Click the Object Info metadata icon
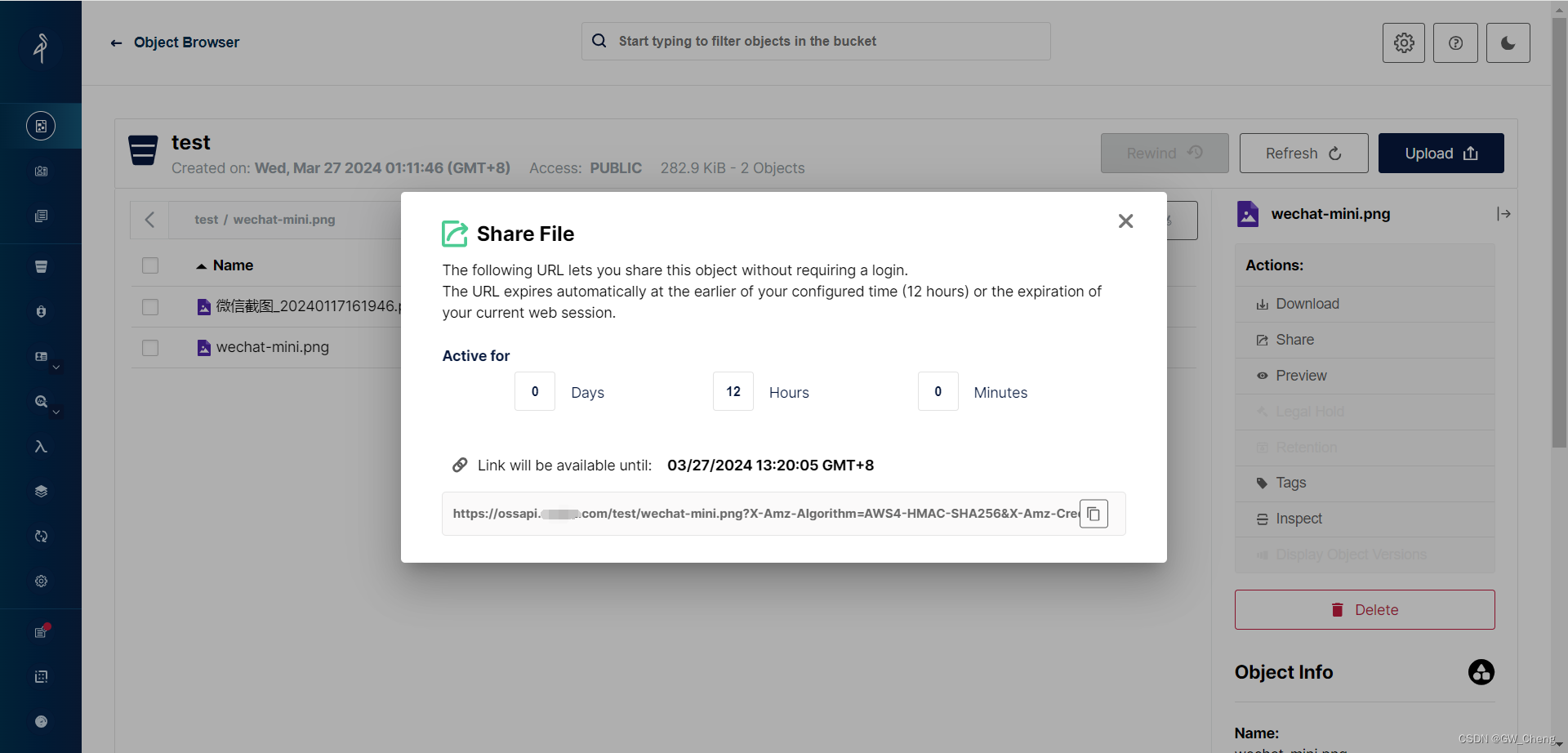This screenshot has height=753, width=1568. 1481,672
